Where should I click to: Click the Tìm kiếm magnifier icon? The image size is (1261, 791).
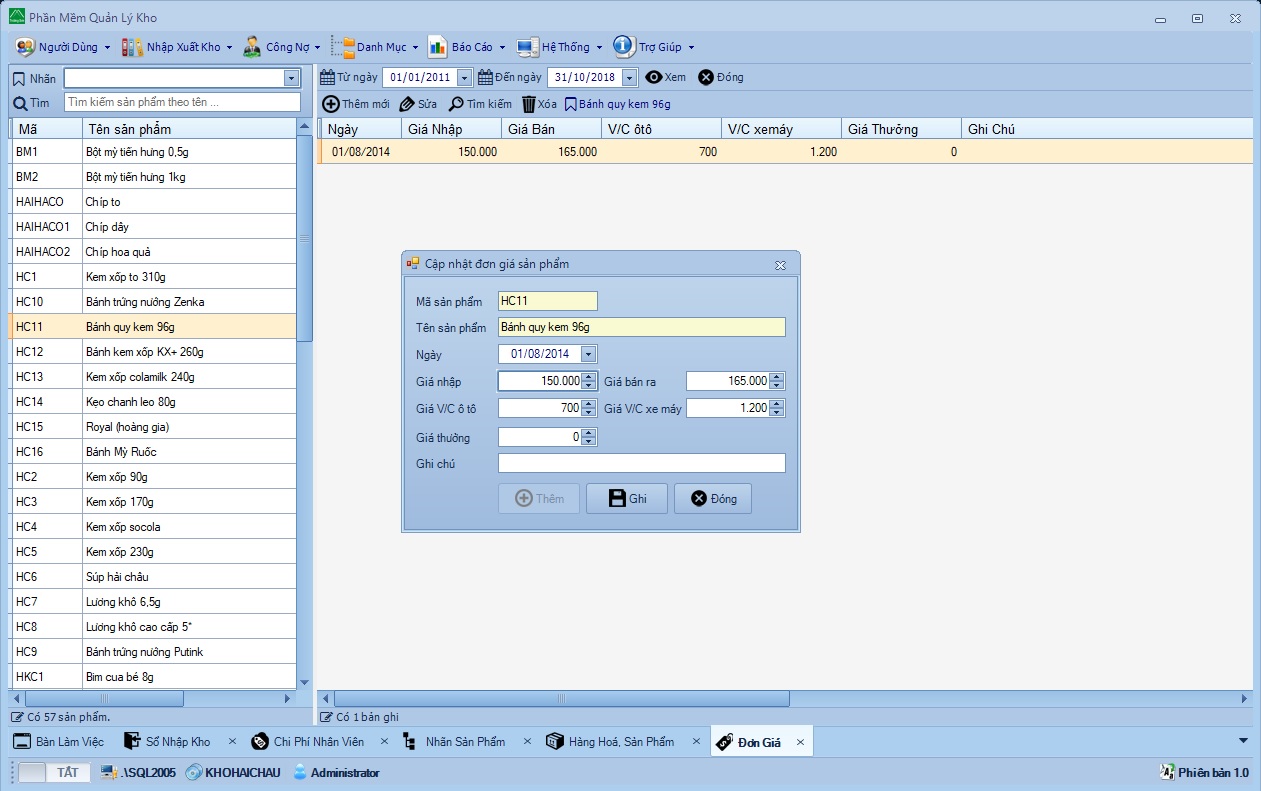pos(456,104)
